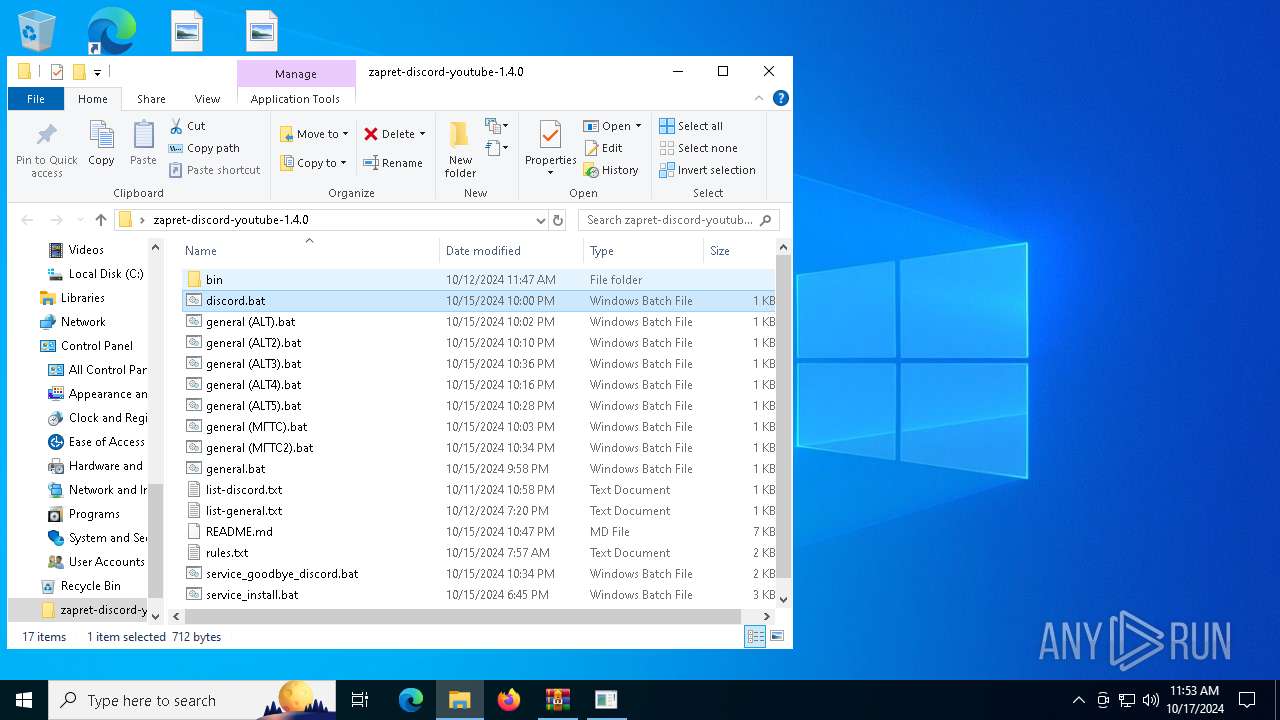This screenshot has width=1280, height=720.
Task: Open Explorer Help question mark icon
Action: [781, 98]
